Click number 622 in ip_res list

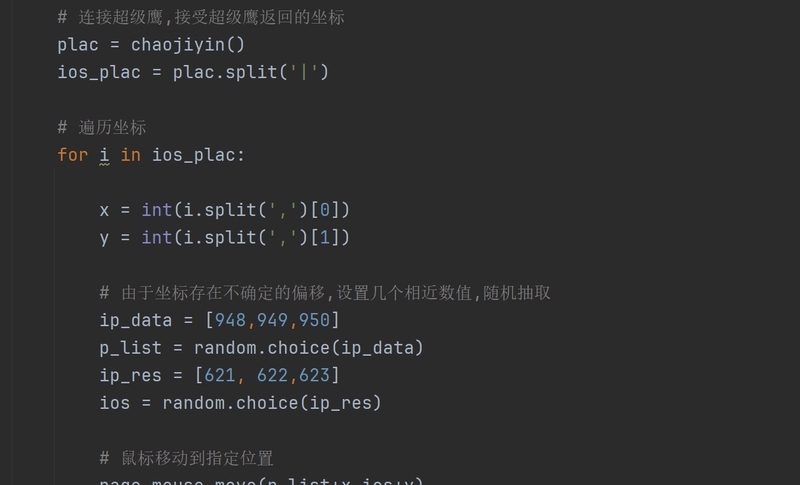pyautogui.click(x=272, y=375)
